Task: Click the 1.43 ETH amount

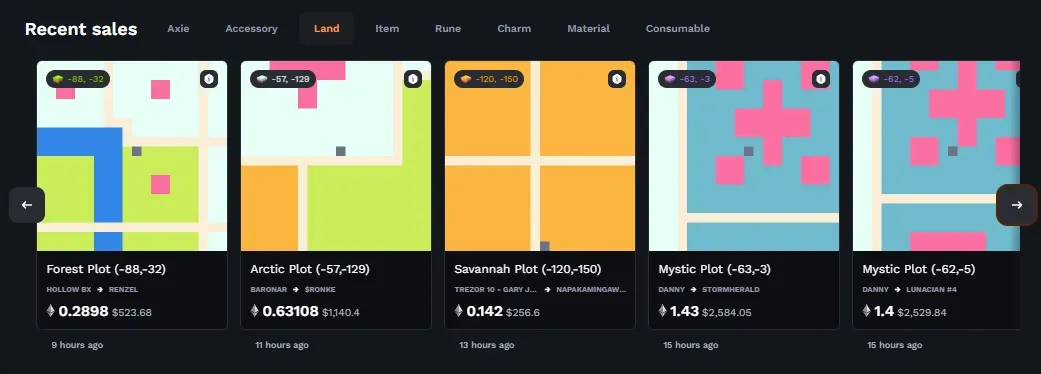Action: (x=684, y=311)
